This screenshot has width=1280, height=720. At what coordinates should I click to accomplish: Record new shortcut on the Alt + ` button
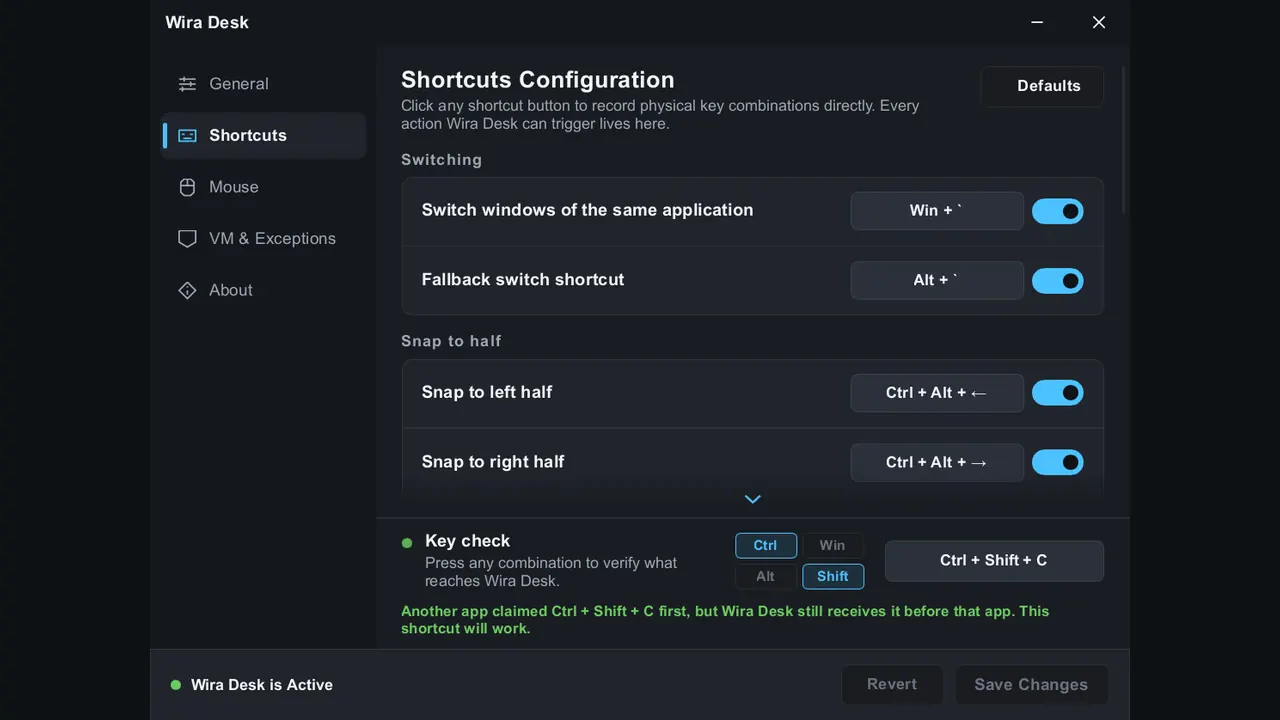[937, 281]
